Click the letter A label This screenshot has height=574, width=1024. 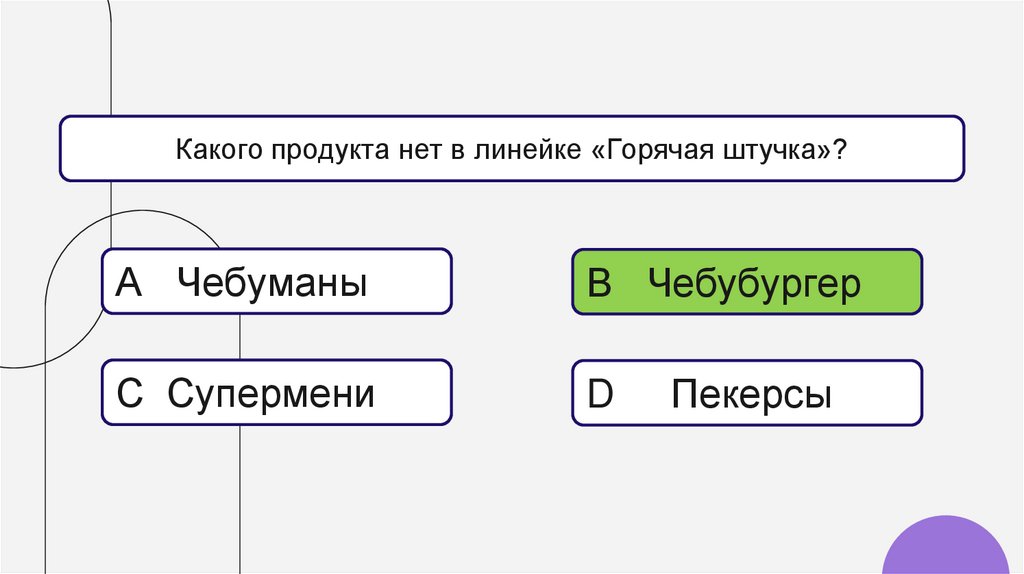(x=131, y=284)
